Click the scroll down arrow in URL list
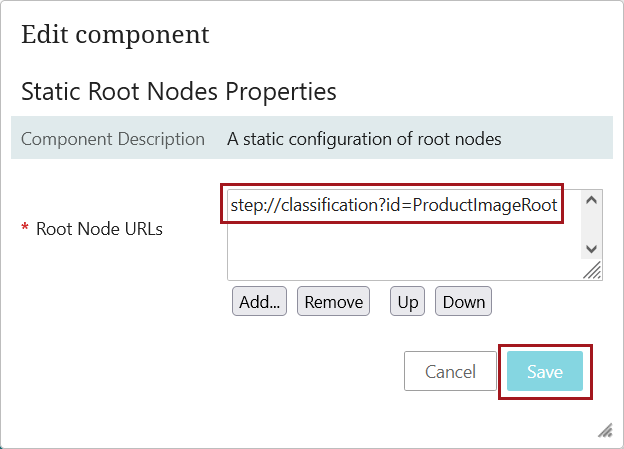The image size is (624, 449). pos(591,249)
